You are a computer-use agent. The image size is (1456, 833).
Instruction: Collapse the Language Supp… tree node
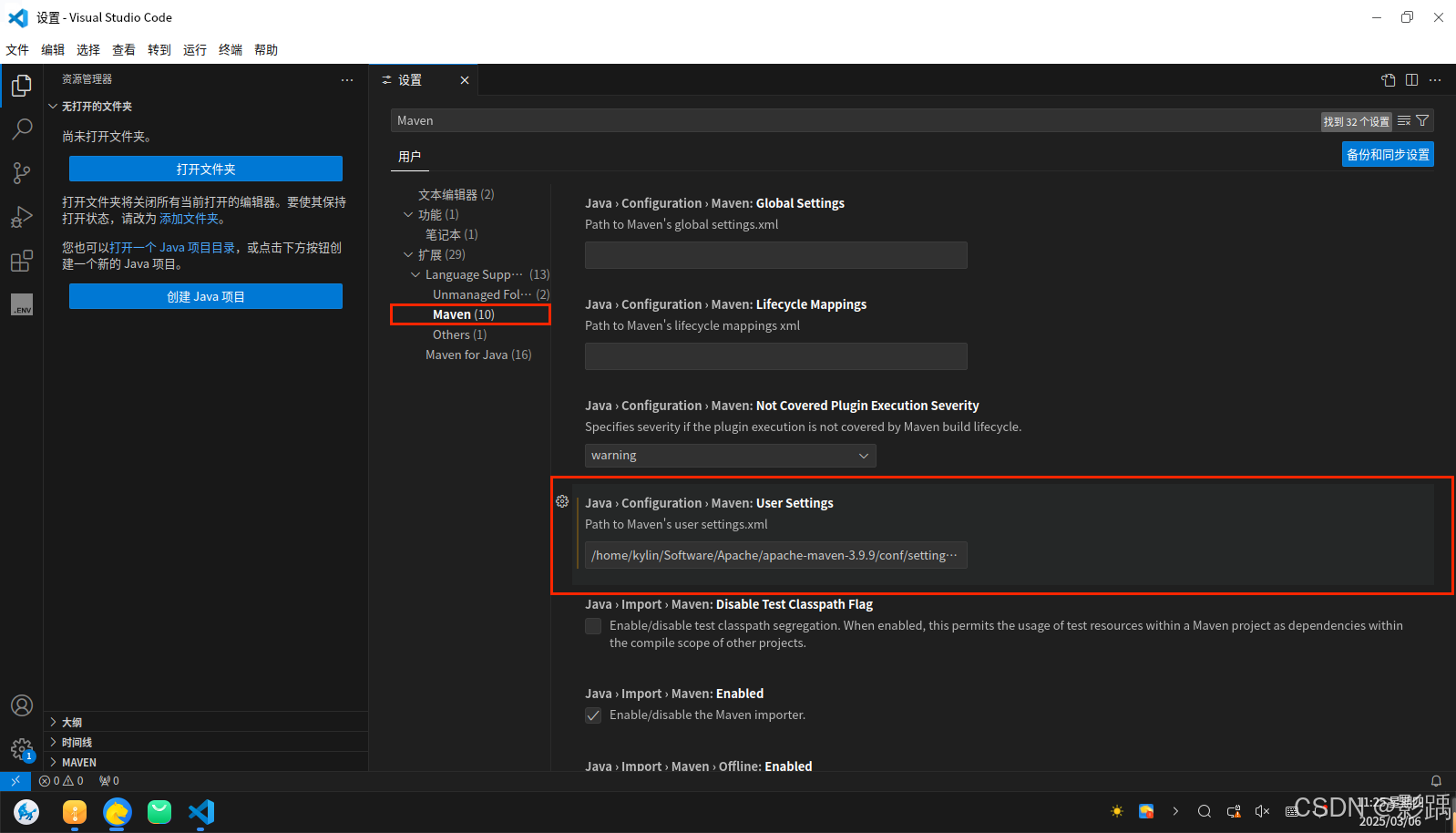(x=415, y=275)
